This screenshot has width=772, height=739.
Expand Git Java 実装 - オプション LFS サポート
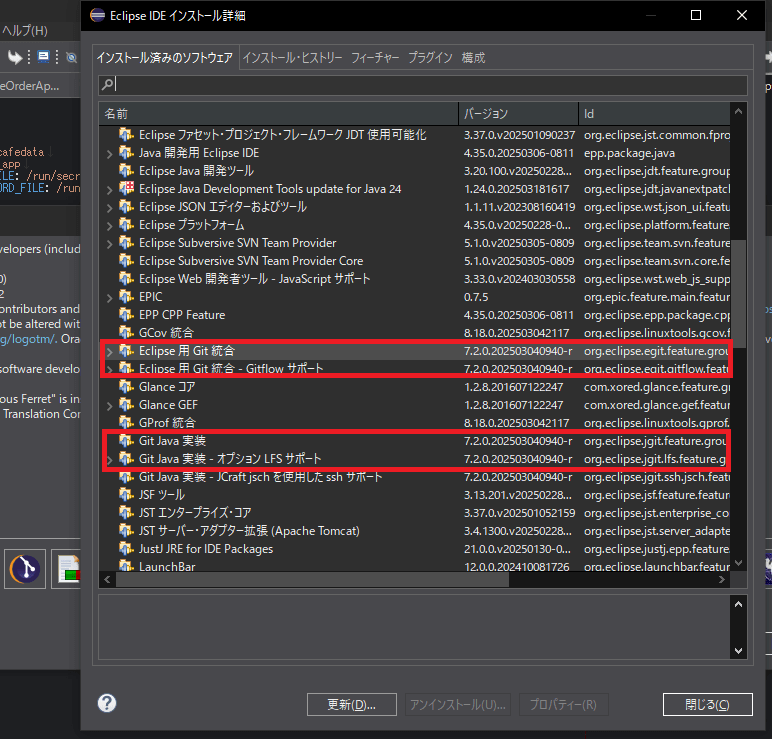(109, 459)
